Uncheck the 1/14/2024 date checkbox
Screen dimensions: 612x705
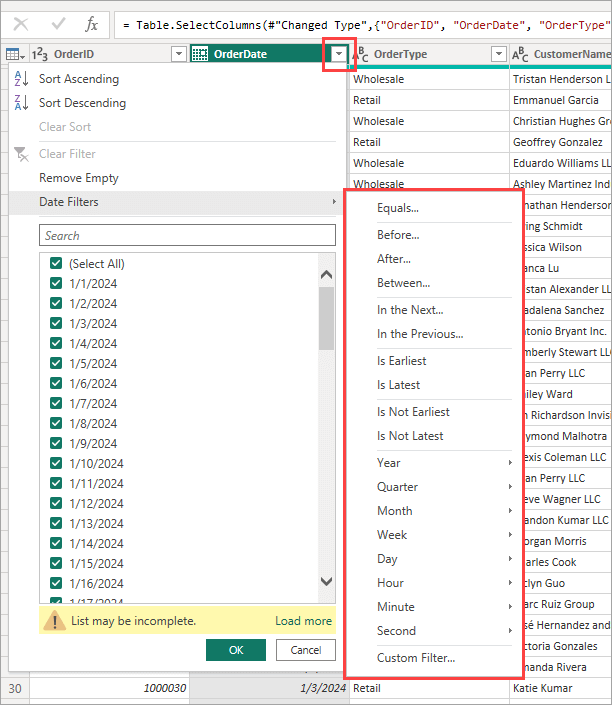click(x=56, y=543)
